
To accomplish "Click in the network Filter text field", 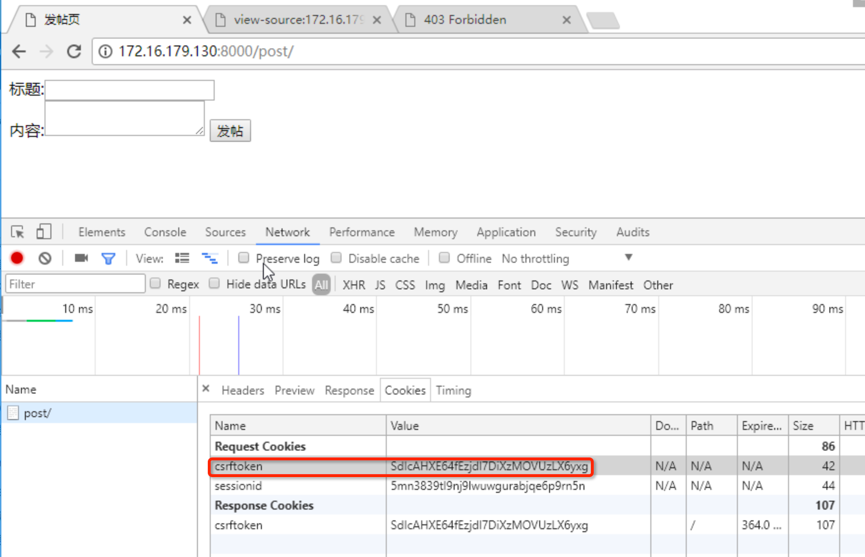I will (75, 284).
